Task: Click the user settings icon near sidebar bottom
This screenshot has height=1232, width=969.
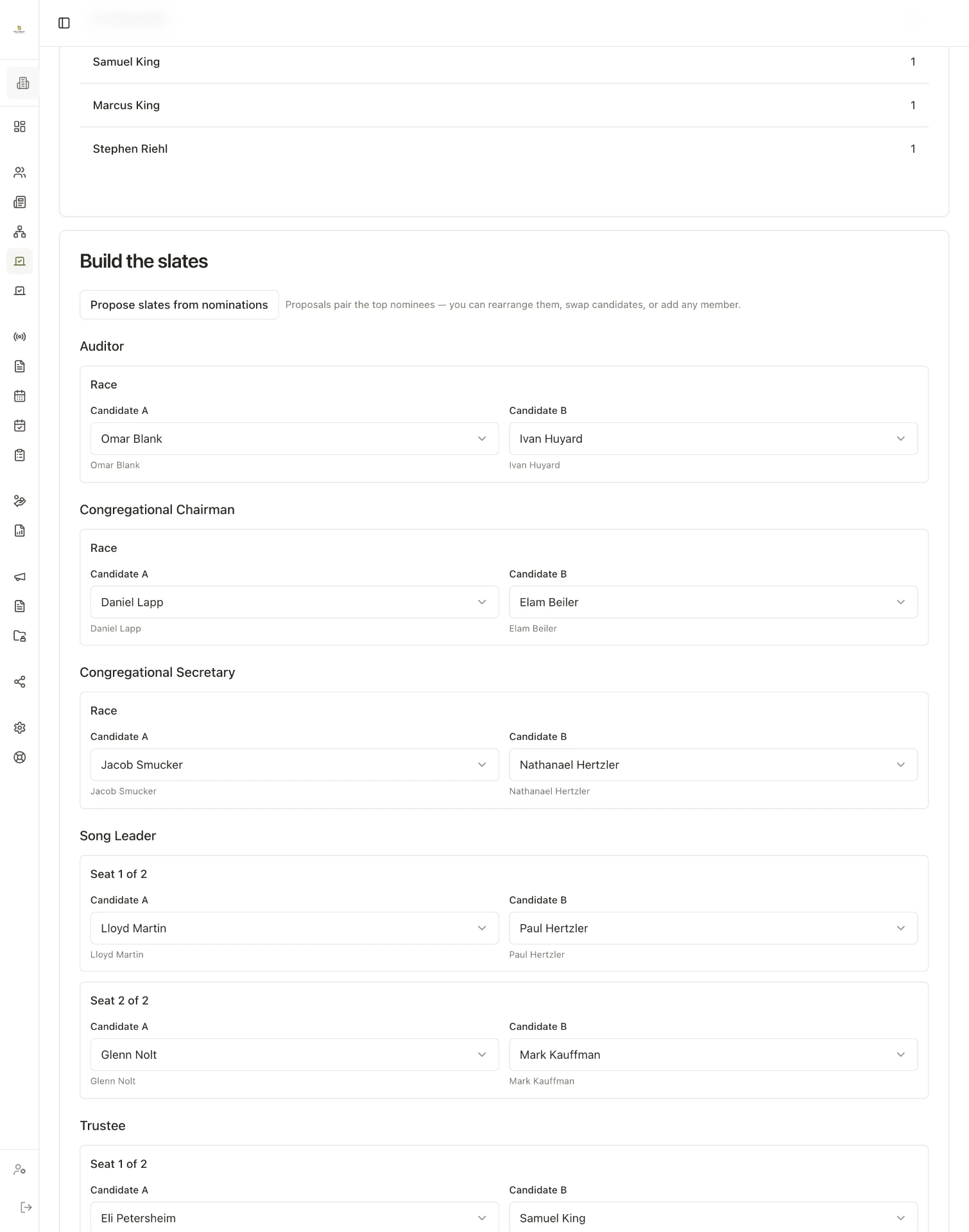Action: tap(20, 1170)
